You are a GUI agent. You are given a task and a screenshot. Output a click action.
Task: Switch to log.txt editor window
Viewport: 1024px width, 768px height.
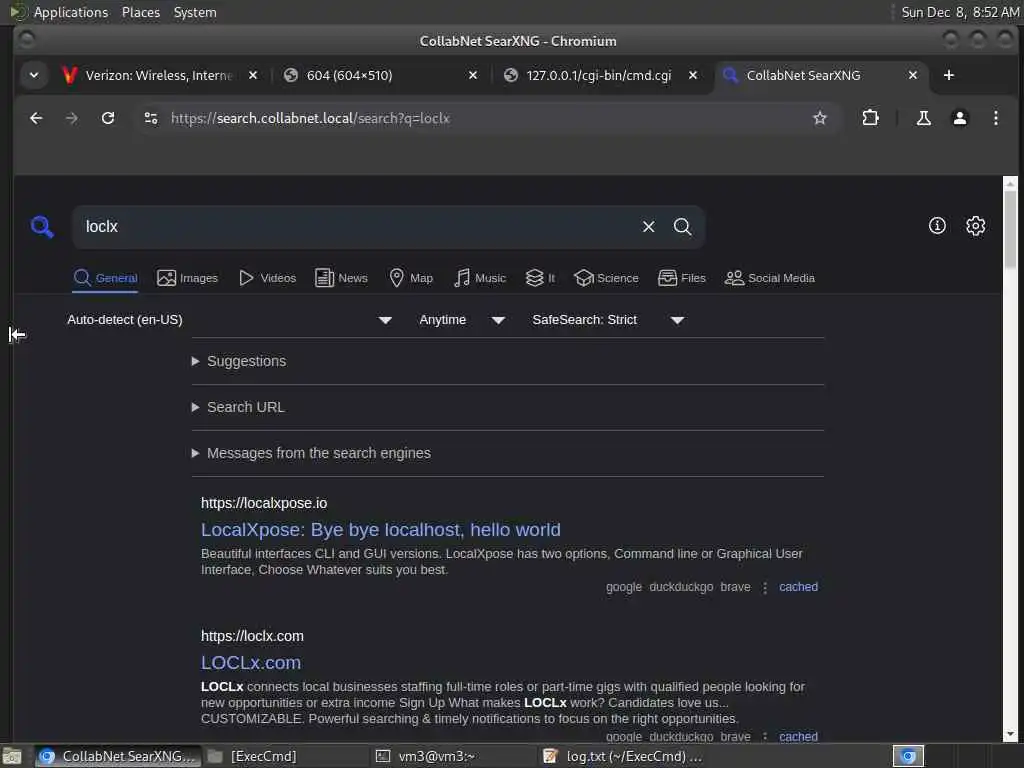tap(622, 756)
